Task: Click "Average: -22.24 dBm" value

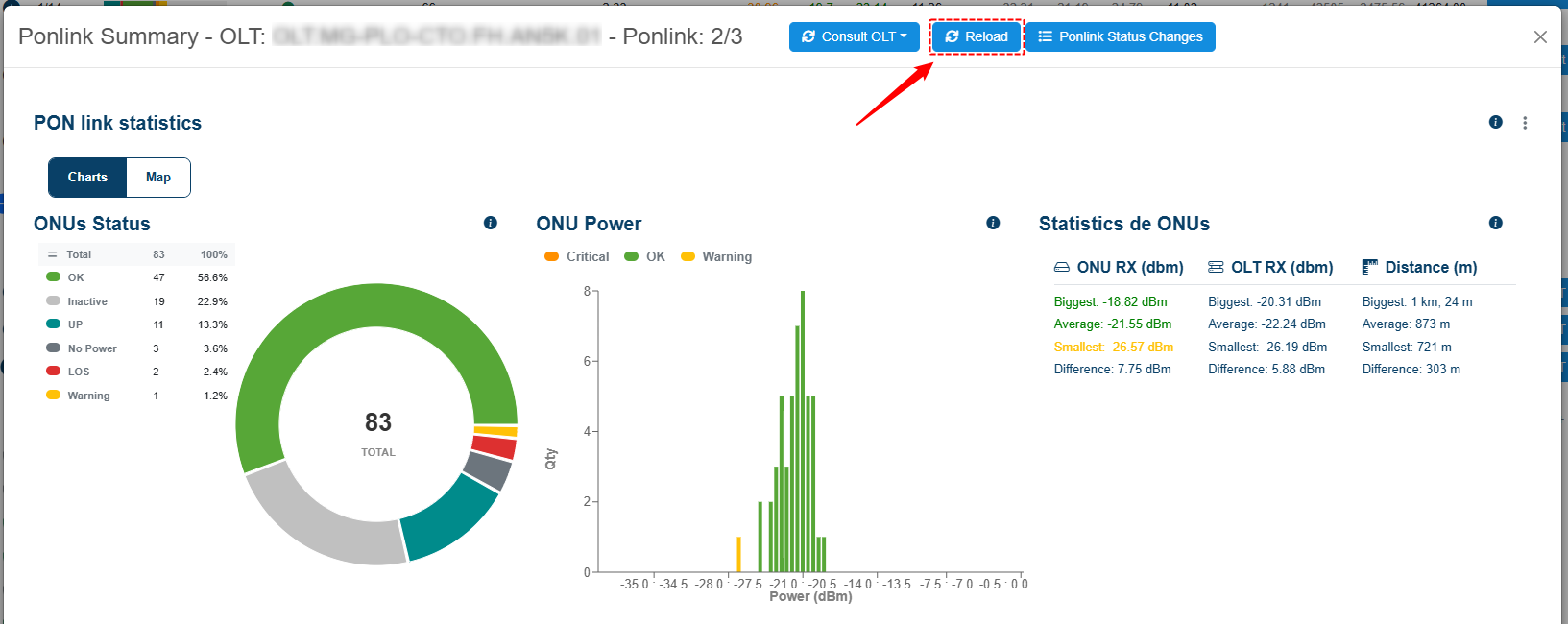Action: (1266, 324)
